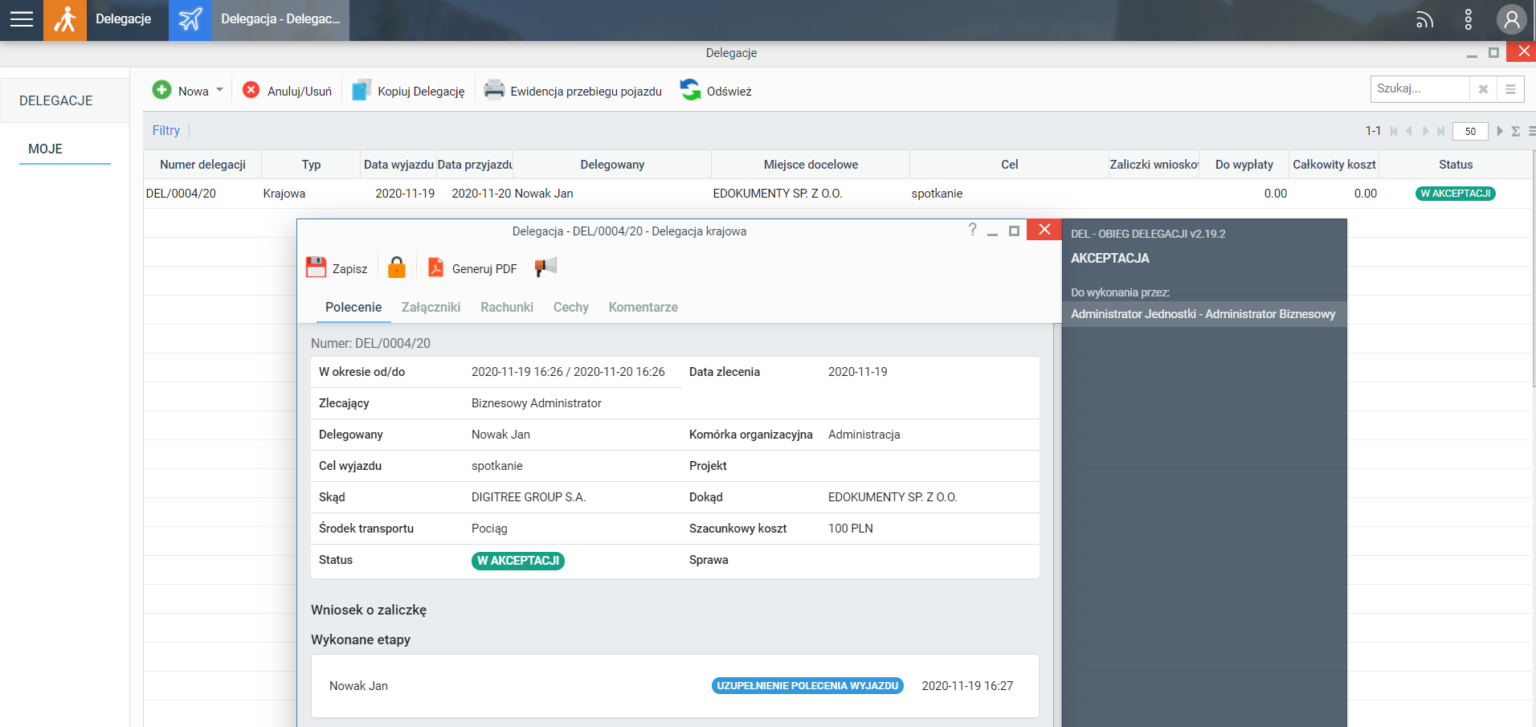Sort by Status column header
Screen dimensions: 1536x727
coord(1455,165)
